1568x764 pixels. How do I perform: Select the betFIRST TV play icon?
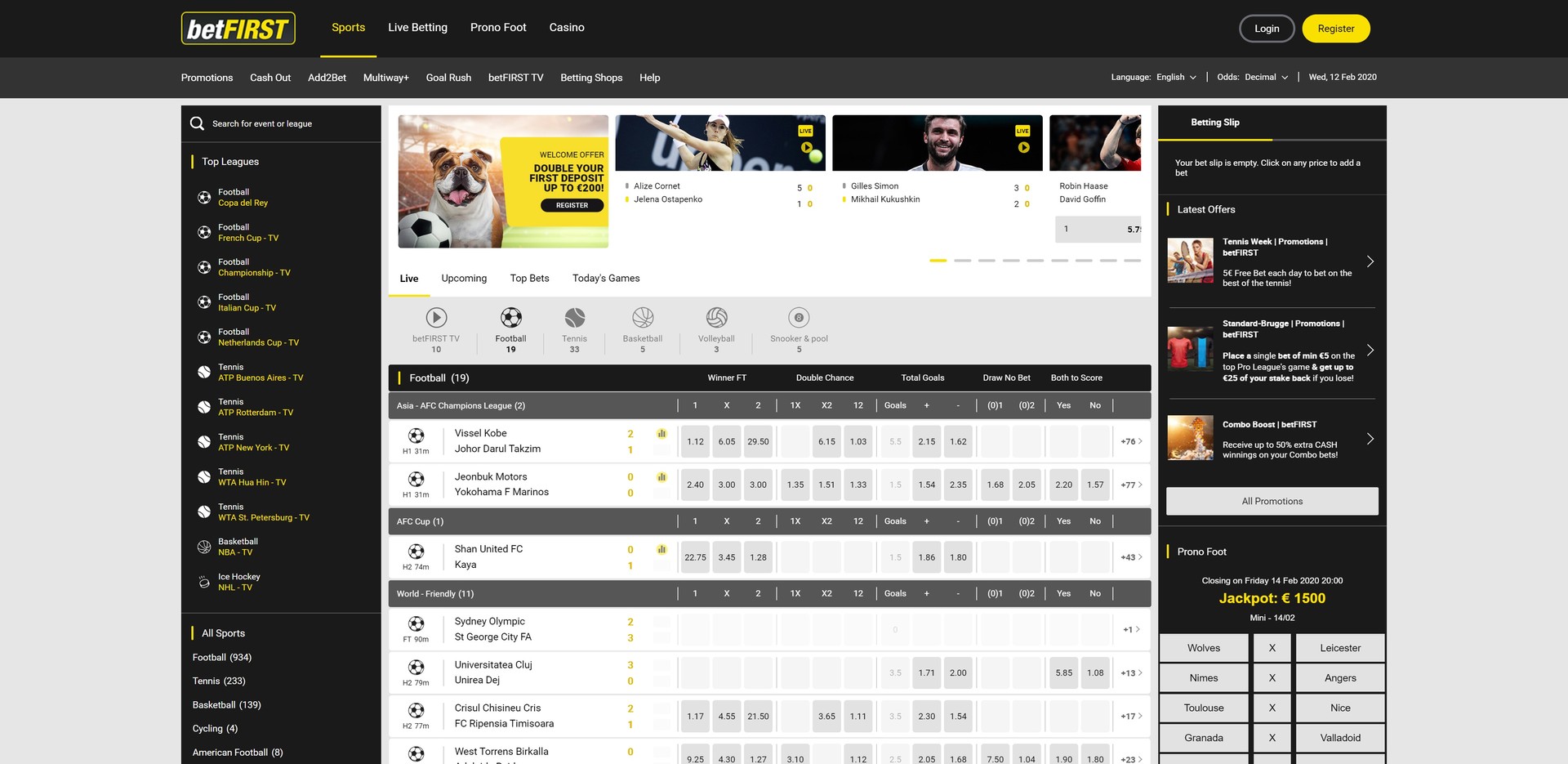[x=436, y=317]
